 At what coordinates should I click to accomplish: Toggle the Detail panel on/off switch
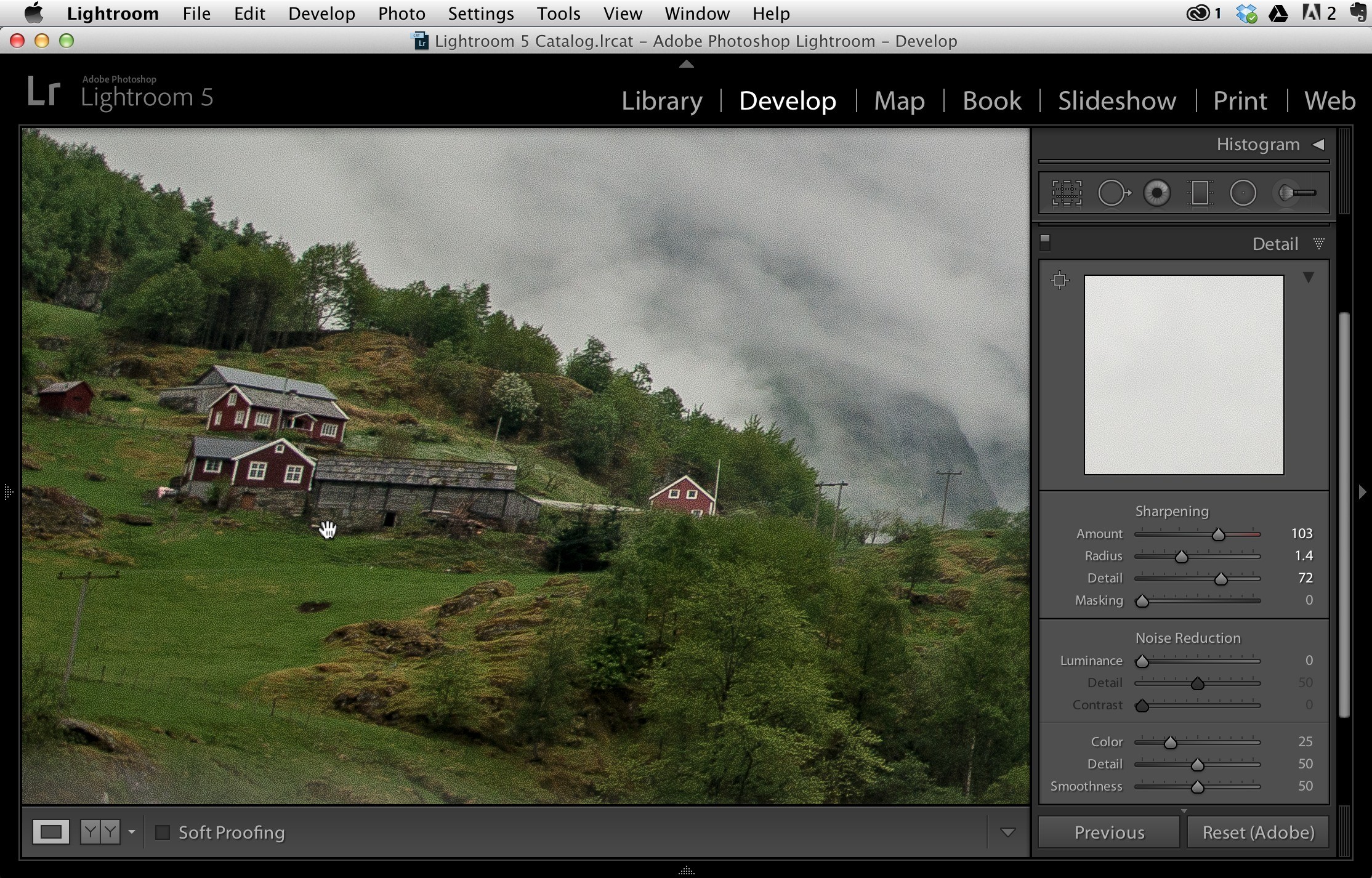[x=1045, y=243]
